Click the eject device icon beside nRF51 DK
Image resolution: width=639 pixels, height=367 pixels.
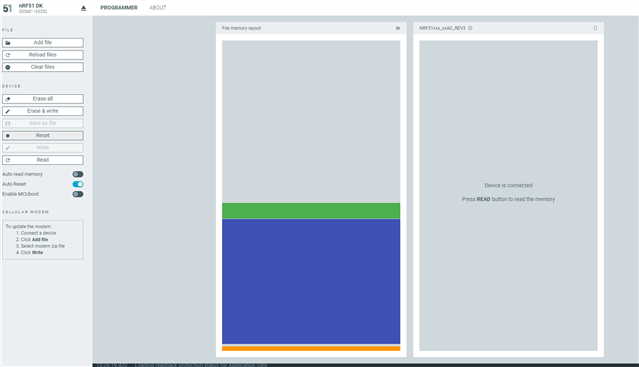tap(84, 8)
